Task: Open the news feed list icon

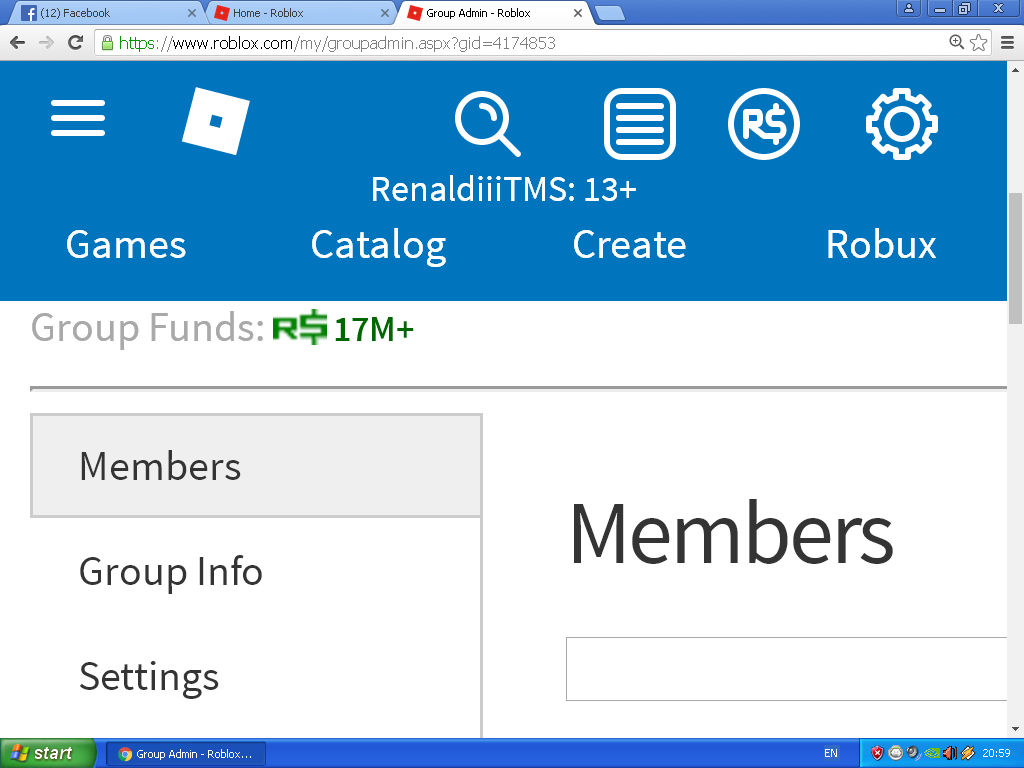Action: click(640, 124)
